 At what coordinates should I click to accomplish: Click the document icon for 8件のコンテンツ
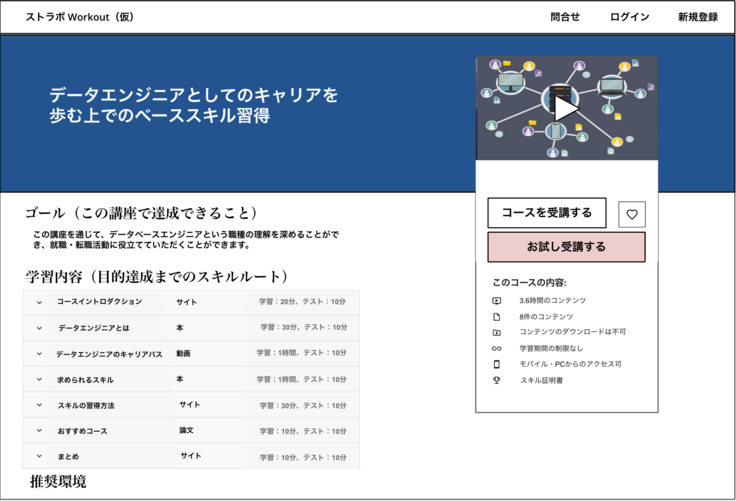pyautogui.click(x=496, y=317)
